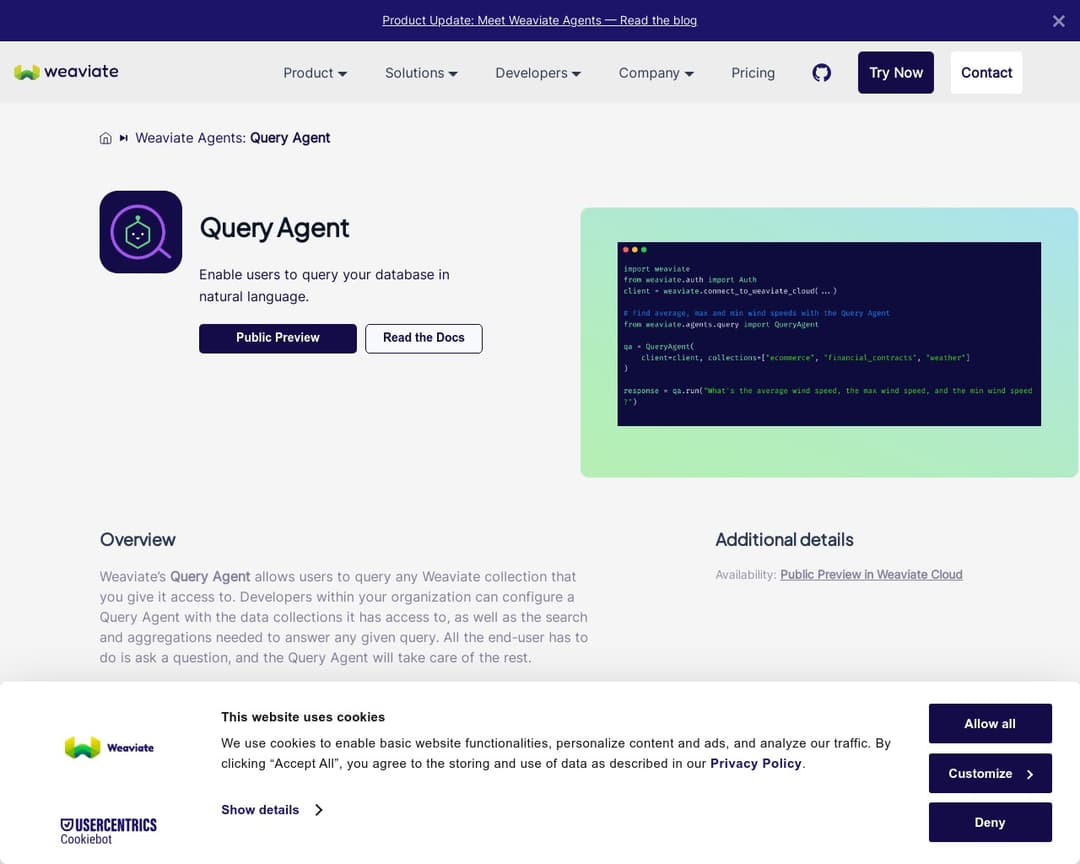The image size is (1080, 864).
Task: Click the Query Agent app icon
Action: (x=141, y=232)
